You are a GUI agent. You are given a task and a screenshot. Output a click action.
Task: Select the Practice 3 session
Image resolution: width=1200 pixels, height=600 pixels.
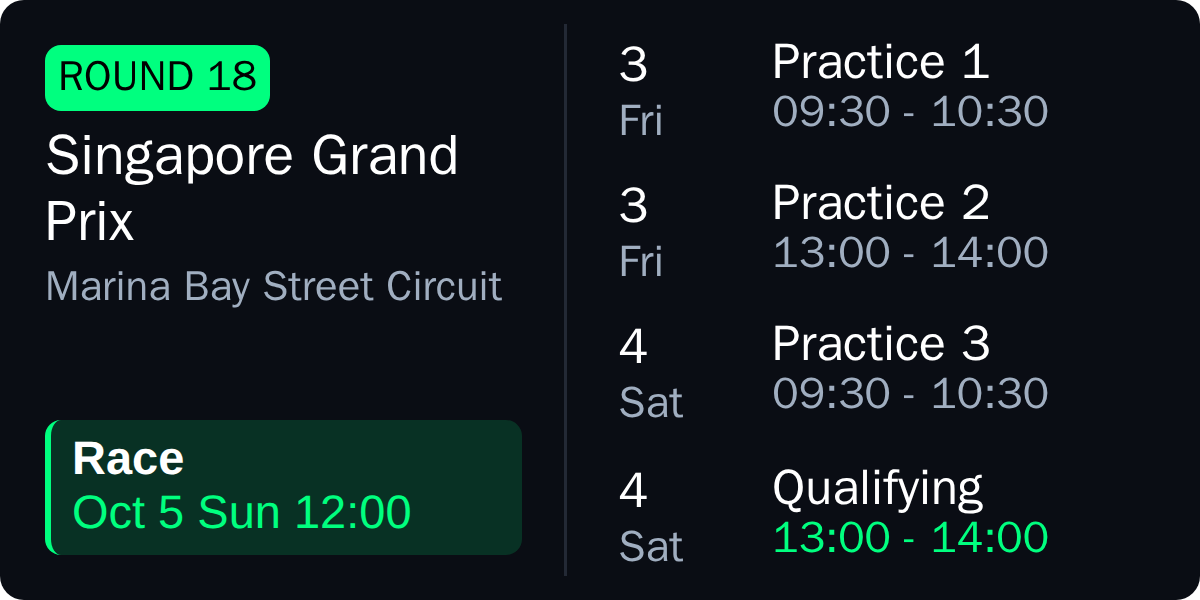[x=880, y=343]
